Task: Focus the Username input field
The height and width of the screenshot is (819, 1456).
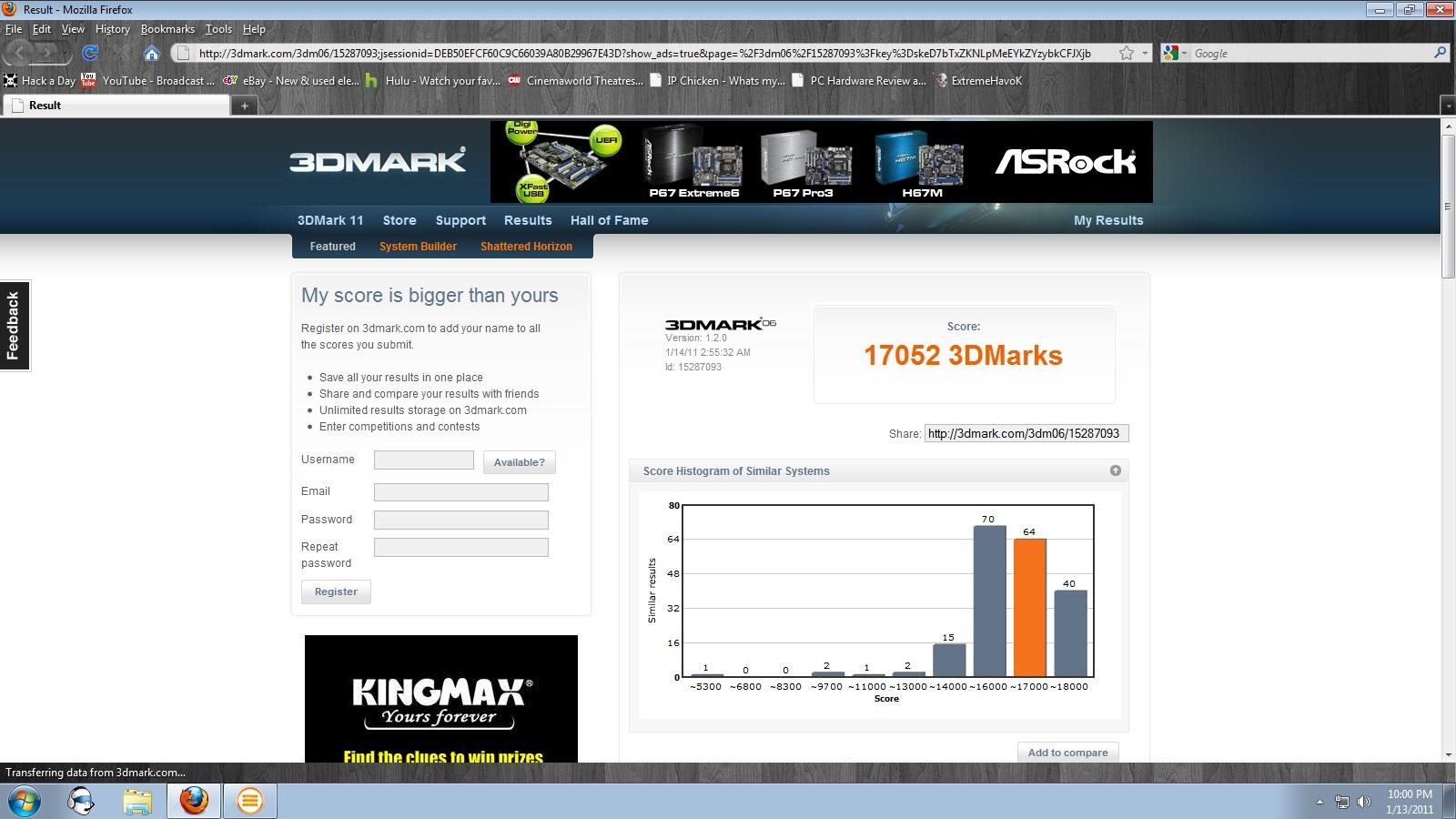Action: 424,460
